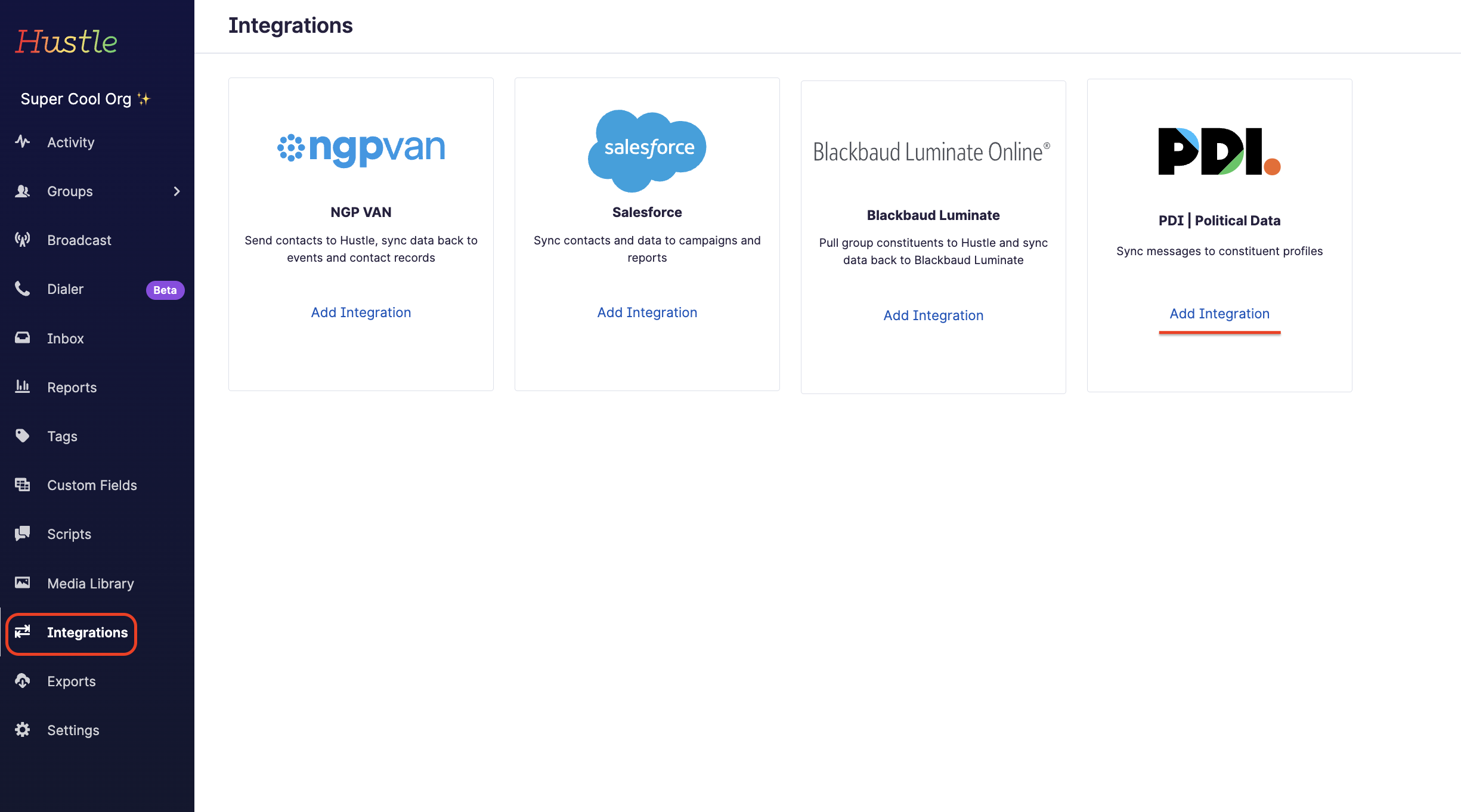The width and height of the screenshot is (1461, 812).
Task: Click the Activity pulse icon in the sidebar
Action: (x=23, y=142)
